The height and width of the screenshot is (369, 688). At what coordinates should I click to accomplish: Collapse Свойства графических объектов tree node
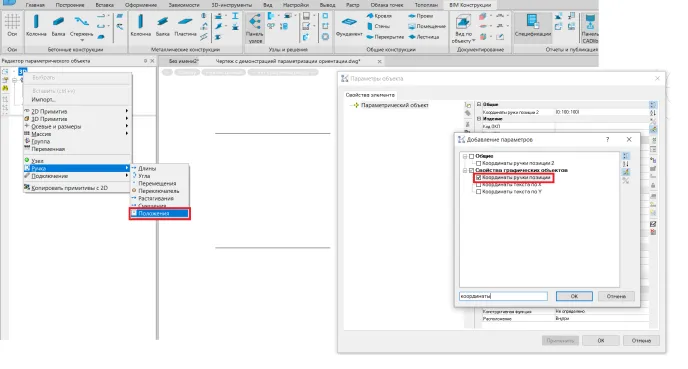tap(465, 170)
